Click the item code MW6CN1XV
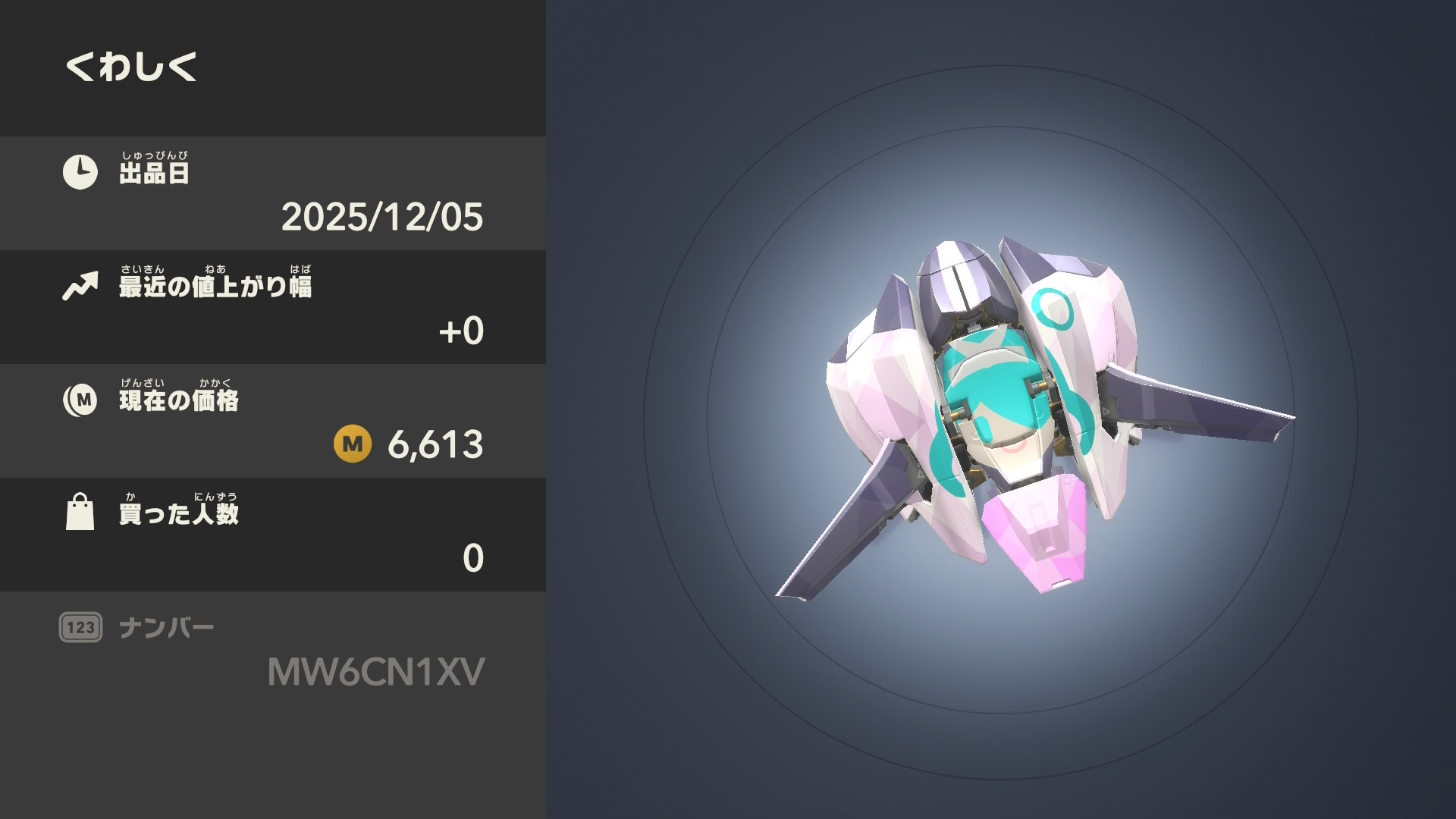This screenshot has height=819, width=1456. click(x=376, y=672)
